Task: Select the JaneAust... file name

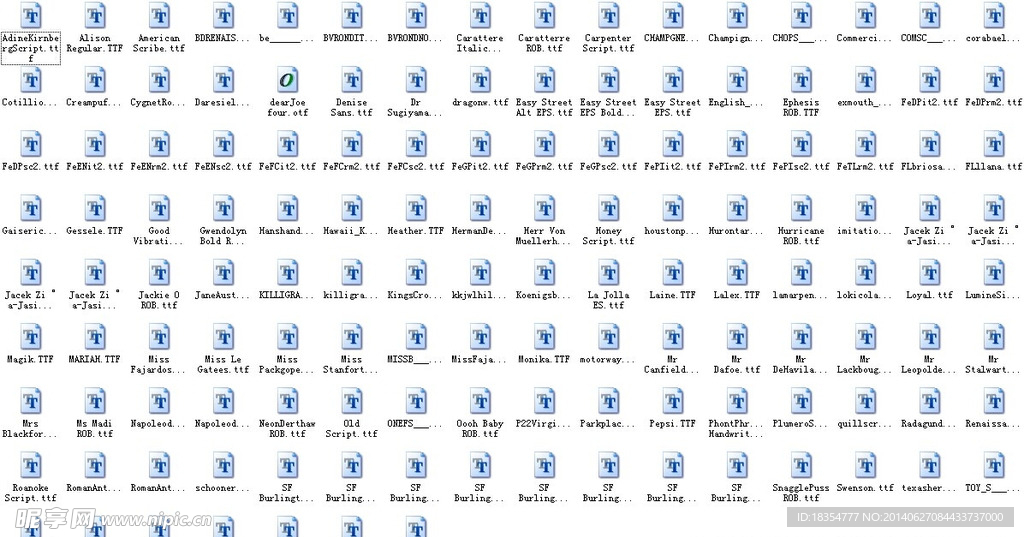Action: tap(222, 295)
